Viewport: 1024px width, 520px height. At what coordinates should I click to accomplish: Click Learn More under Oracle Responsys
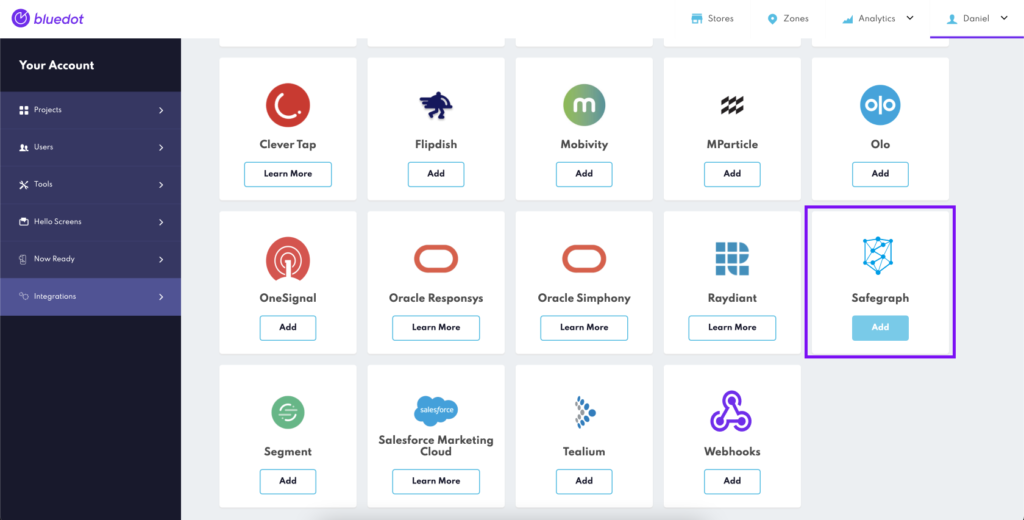(x=436, y=327)
